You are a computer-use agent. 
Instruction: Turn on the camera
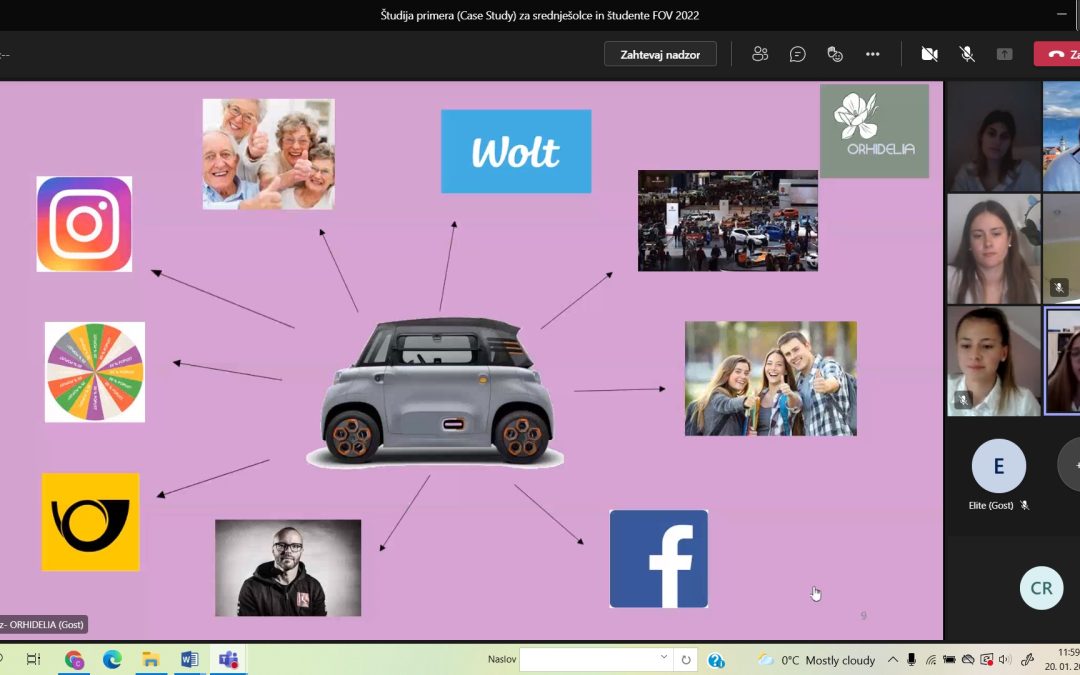click(x=929, y=54)
